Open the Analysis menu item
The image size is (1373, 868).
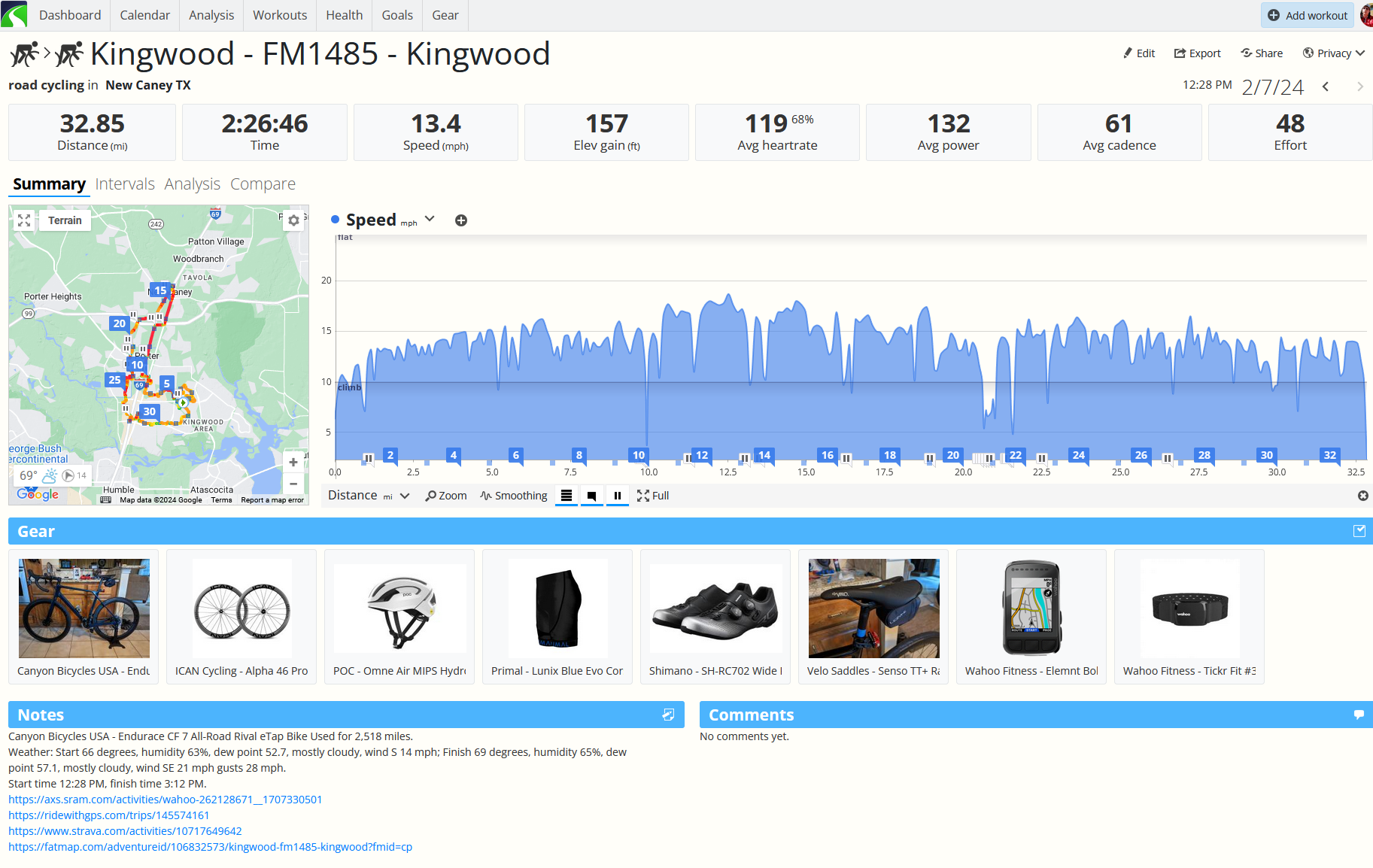coord(211,15)
